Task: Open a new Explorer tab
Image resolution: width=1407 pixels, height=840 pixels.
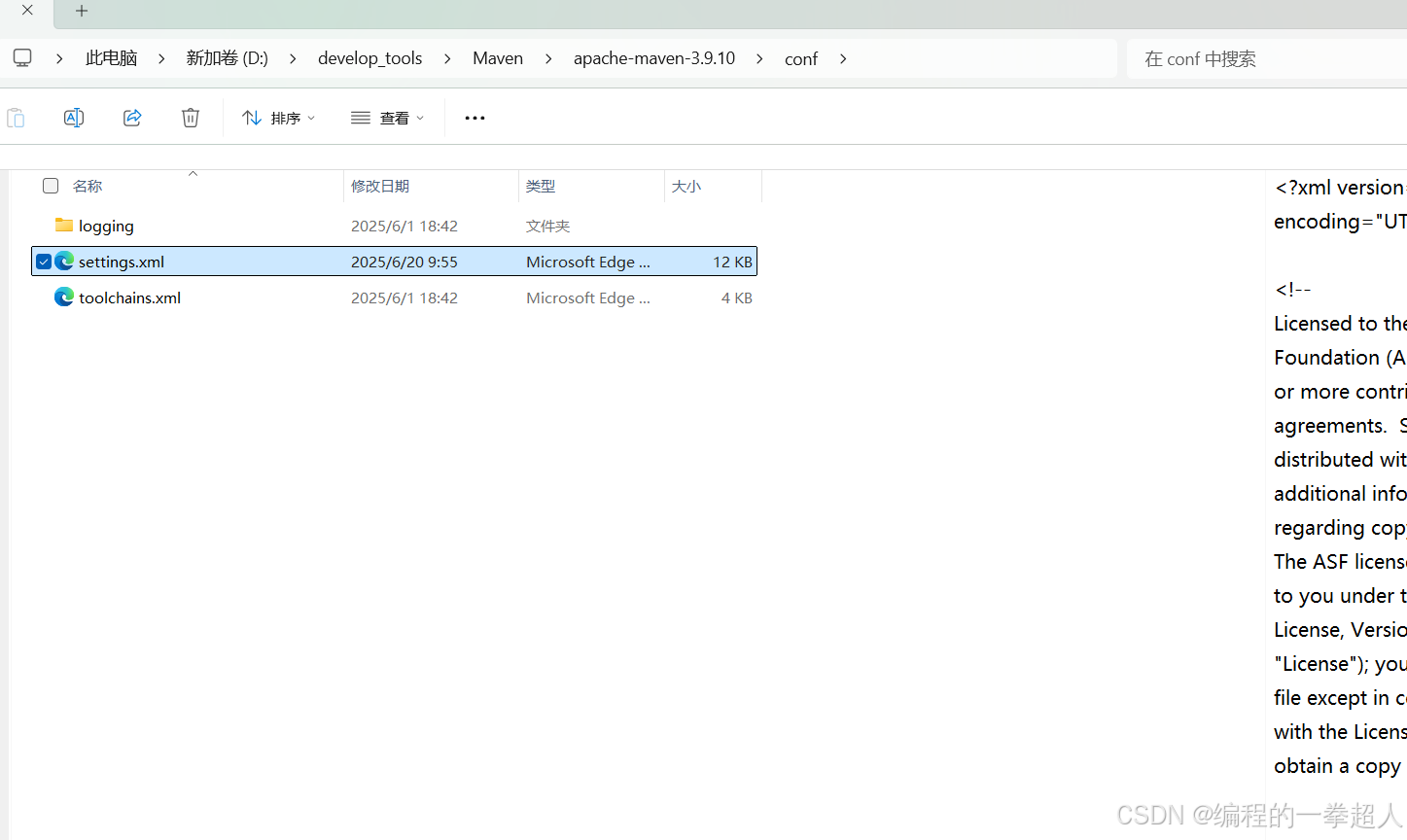Action: point(82,11)
